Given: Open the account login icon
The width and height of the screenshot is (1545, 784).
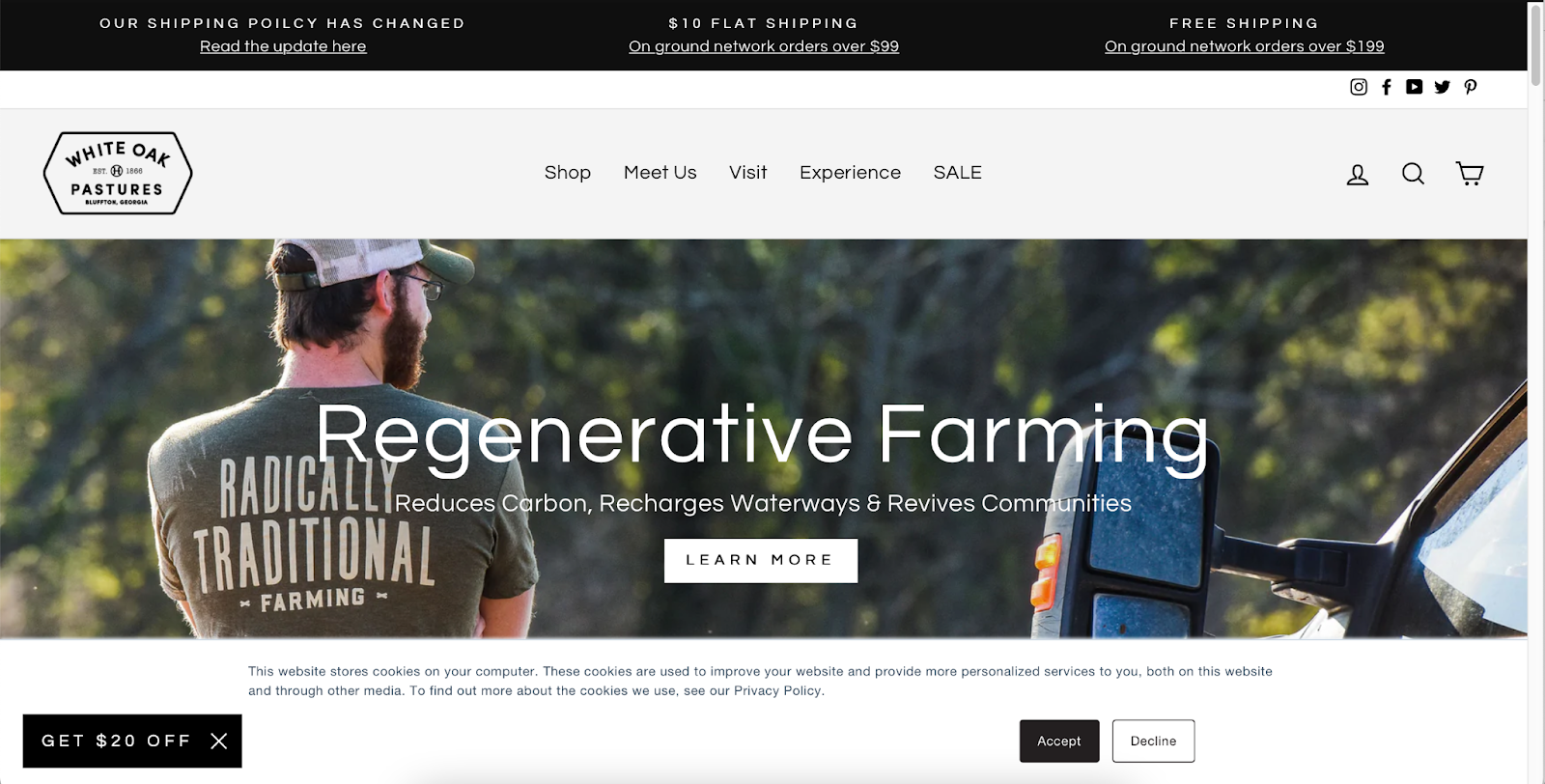Looking at the screenshot, I should (1358, 174).
